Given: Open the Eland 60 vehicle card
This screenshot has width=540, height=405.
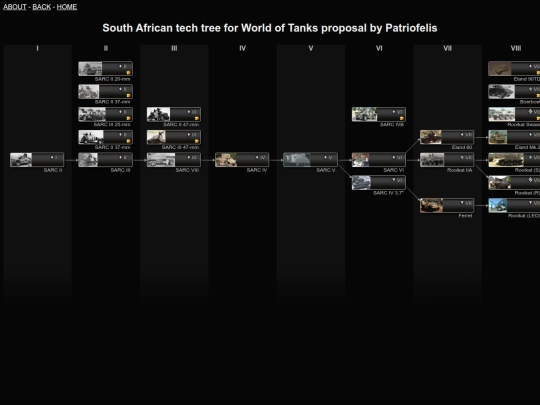Looking at the screenshot, I should click(447, 137).
